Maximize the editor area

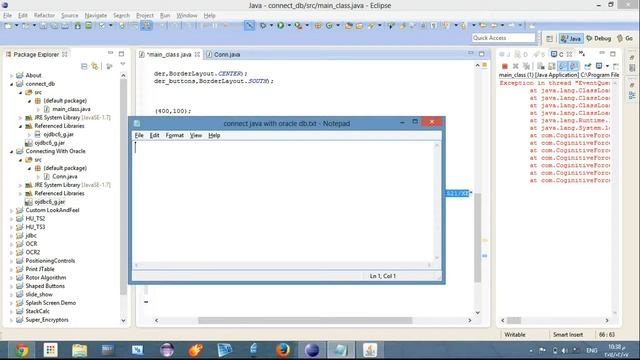[x=482, y=54]
